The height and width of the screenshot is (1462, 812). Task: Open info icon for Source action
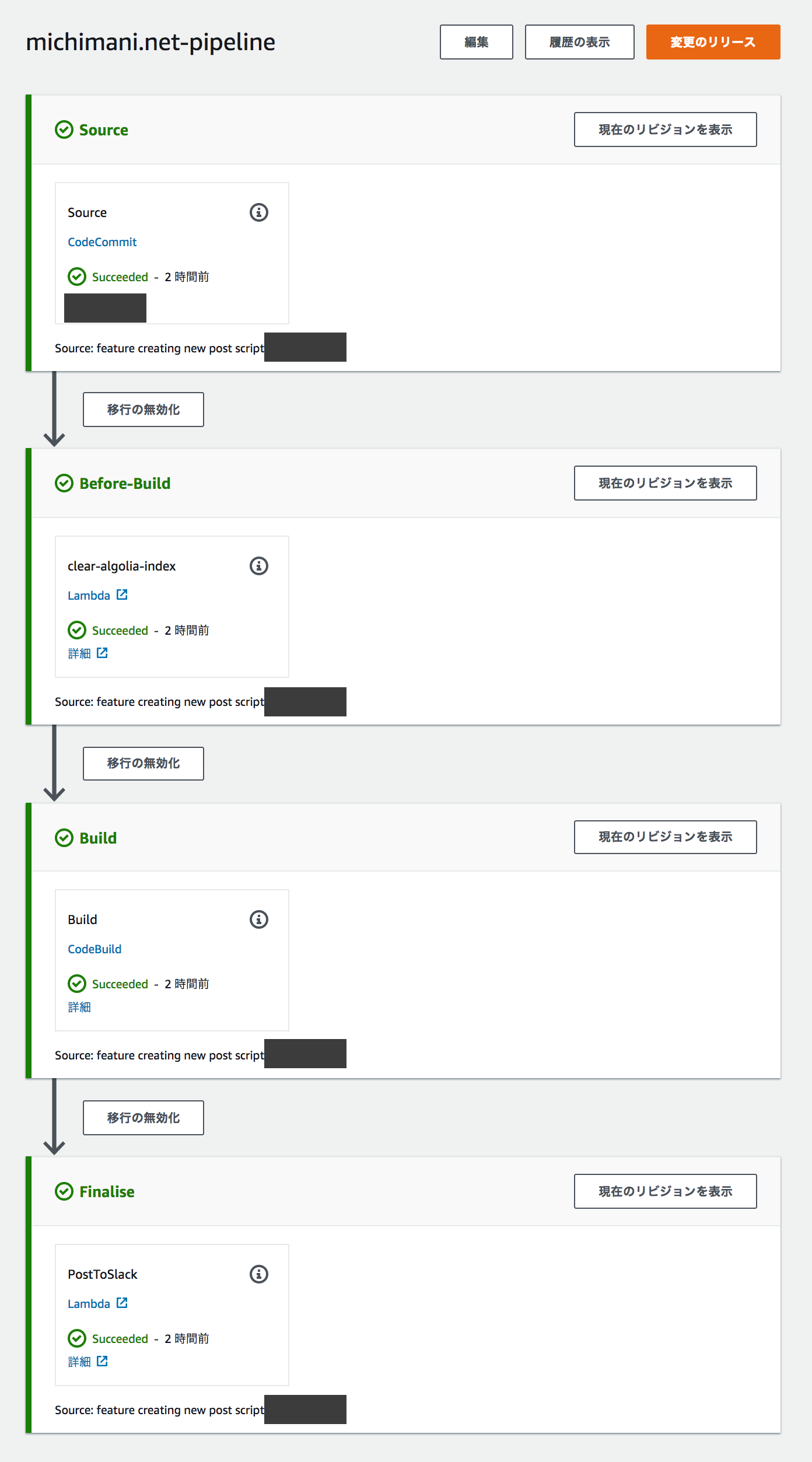(259, 212)
